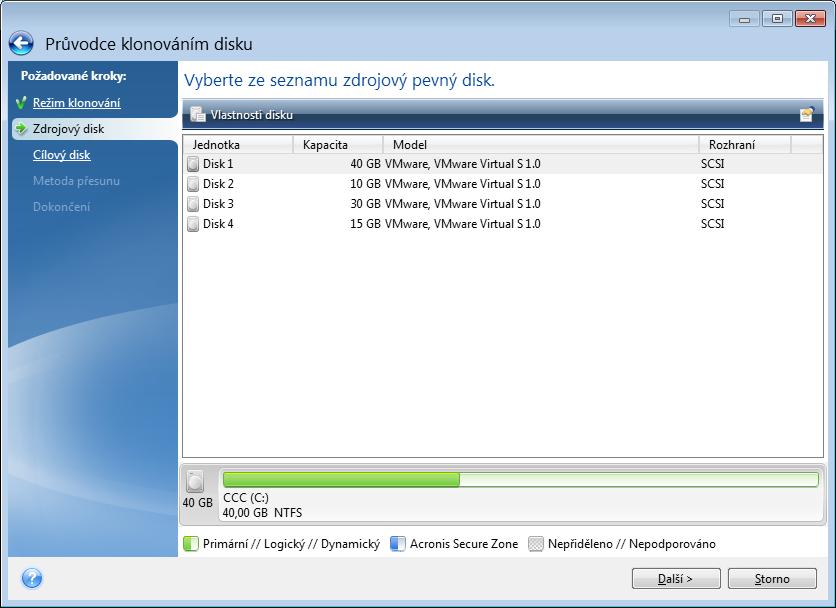
Task: Minimize the wizard window
Action: [x=744, y=19]
